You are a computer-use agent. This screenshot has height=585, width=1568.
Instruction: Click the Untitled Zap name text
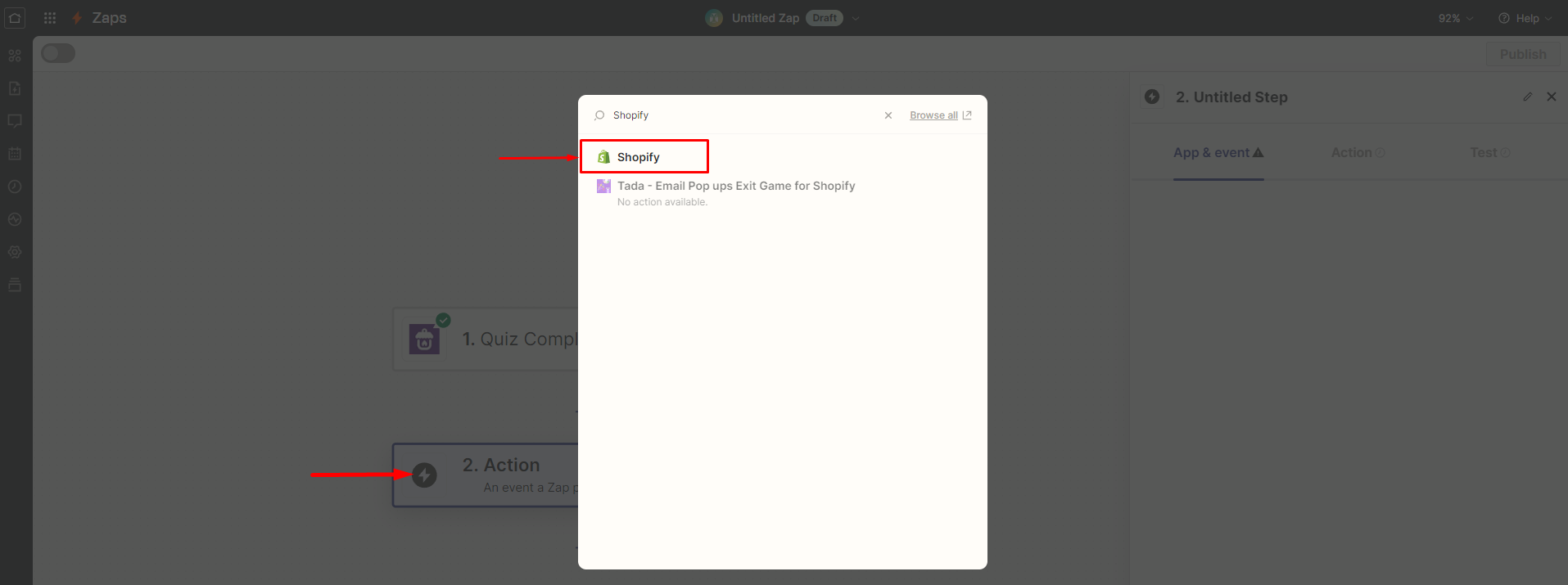tap(765, 18)
